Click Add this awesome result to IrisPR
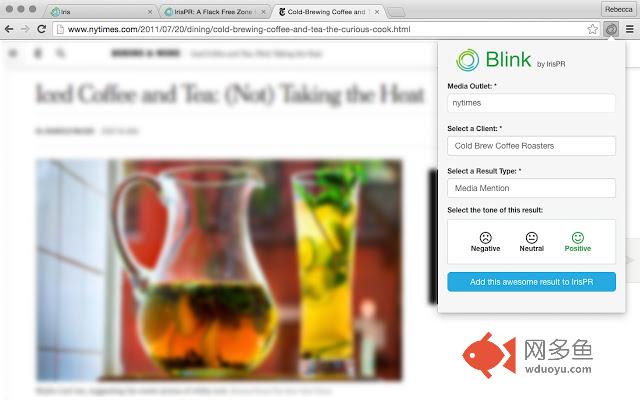The width and height of the screenshot is (640, 400). click(x=531, y=282)
